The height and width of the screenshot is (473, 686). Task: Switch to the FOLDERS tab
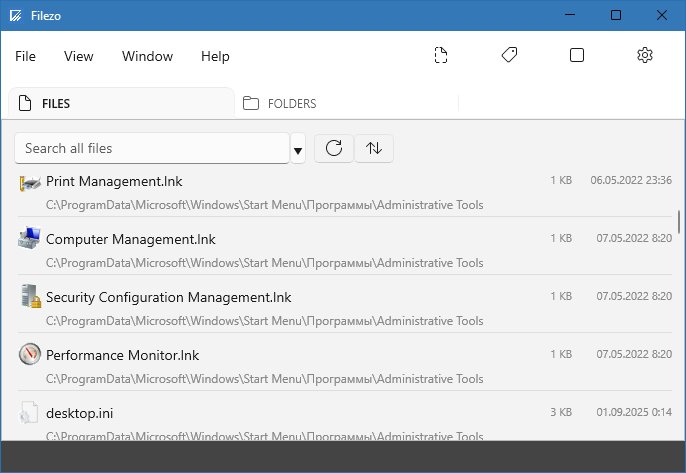pyautogui.click(x=347, y=103)
